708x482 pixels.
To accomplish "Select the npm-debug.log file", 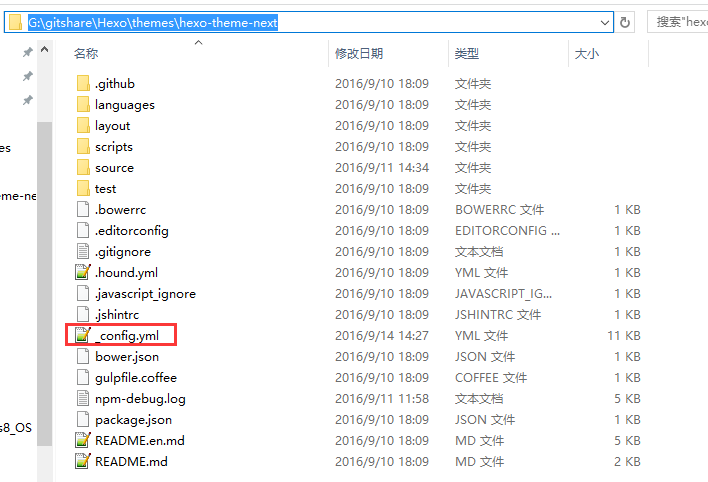I will 140,399.
